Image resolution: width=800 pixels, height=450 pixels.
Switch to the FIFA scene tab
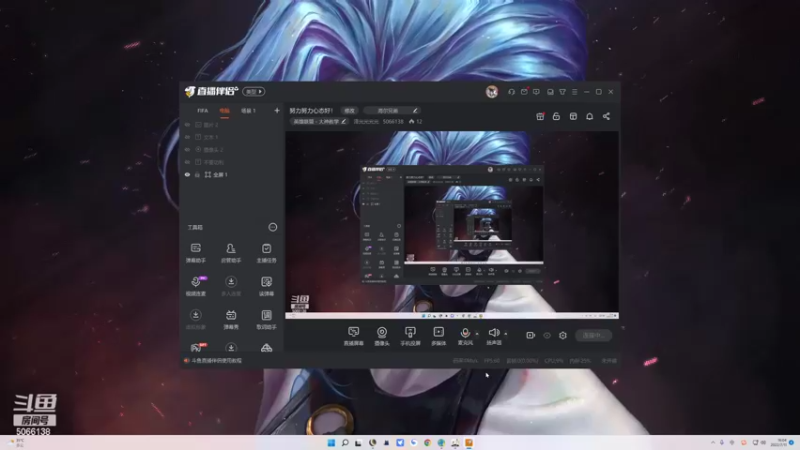click(x=203, y=111)
